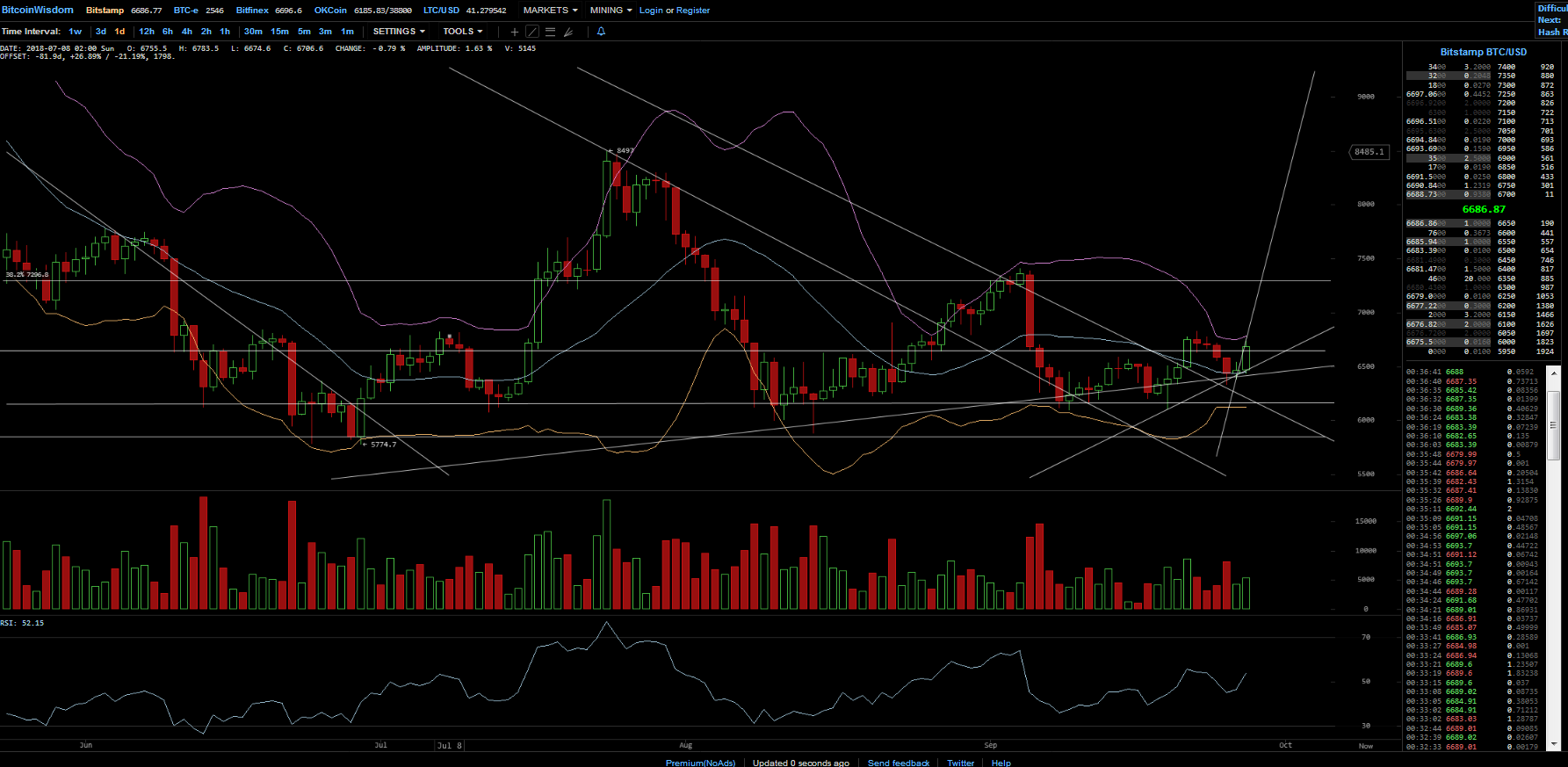1568x767 pixels.
Task: Click the Bitstamp BTC/USD order book title
Action: [1483, 52]
